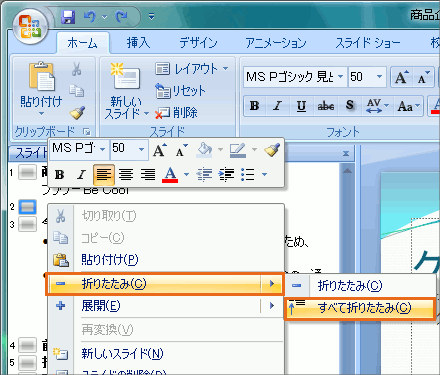Select slide 4 icon in outline
The image size is (440, 375).
coord(27,345)
